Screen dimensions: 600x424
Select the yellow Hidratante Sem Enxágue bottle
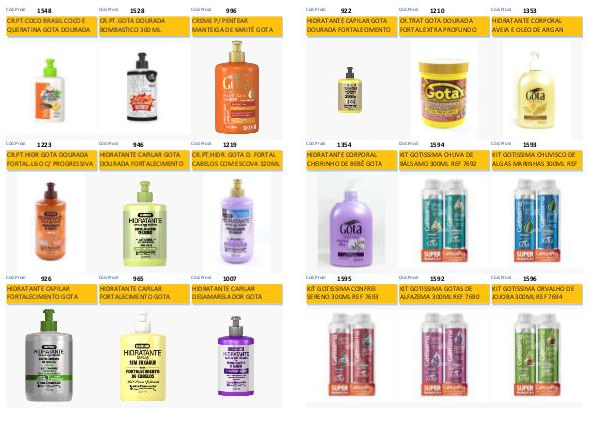143,357
